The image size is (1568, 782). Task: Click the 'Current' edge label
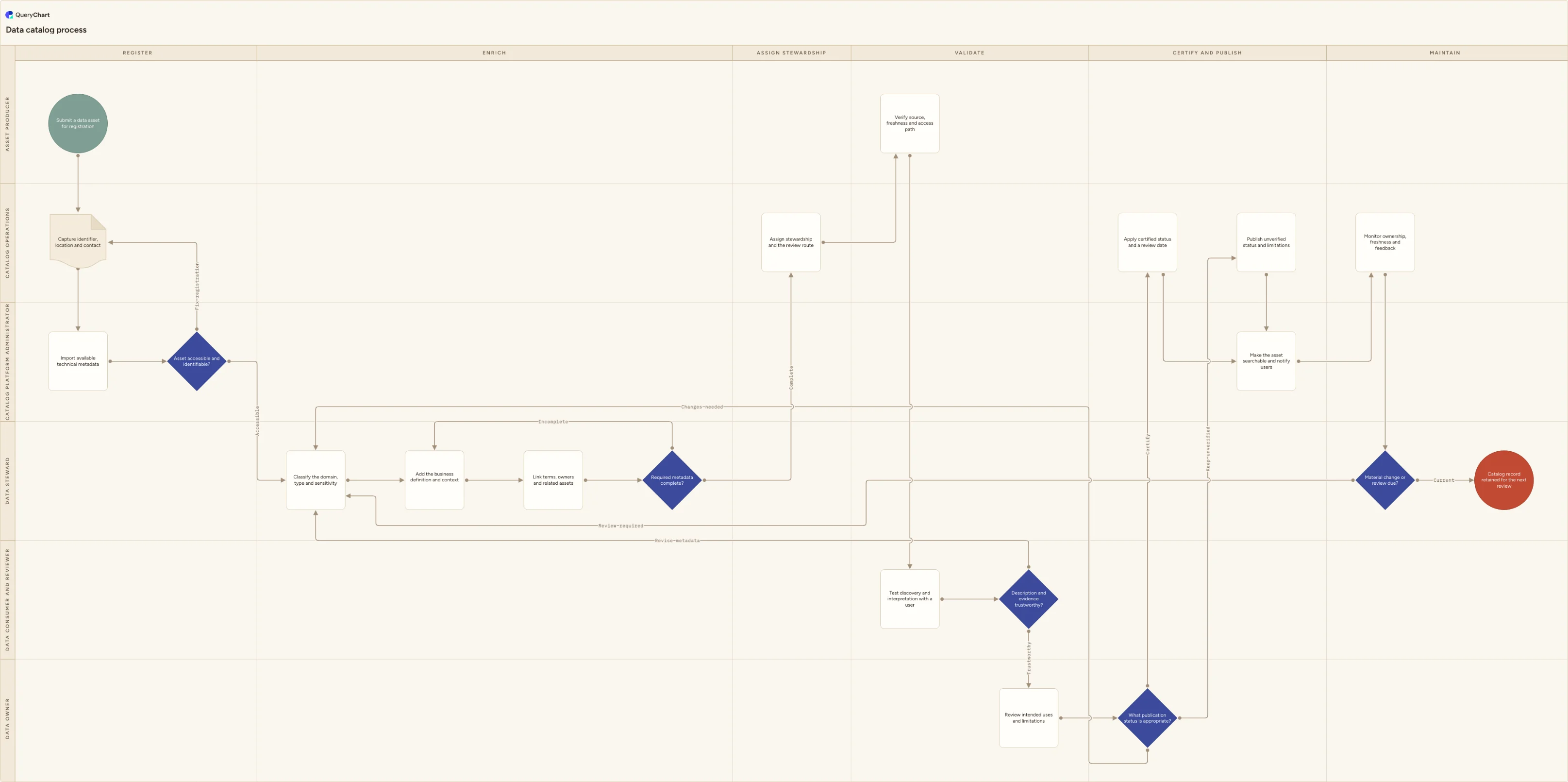coord(1443,480)
